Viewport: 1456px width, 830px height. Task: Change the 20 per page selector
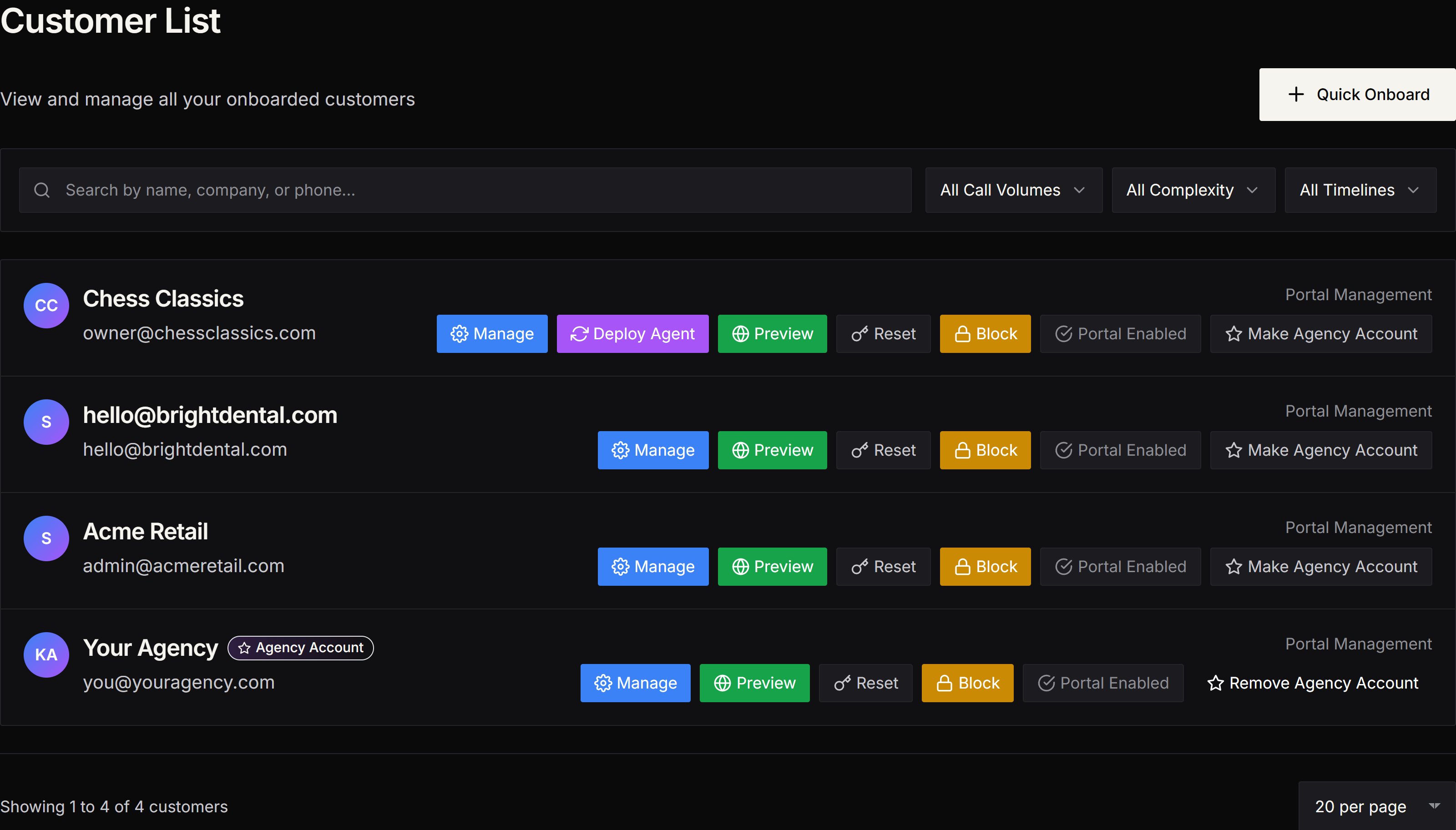1377,806
